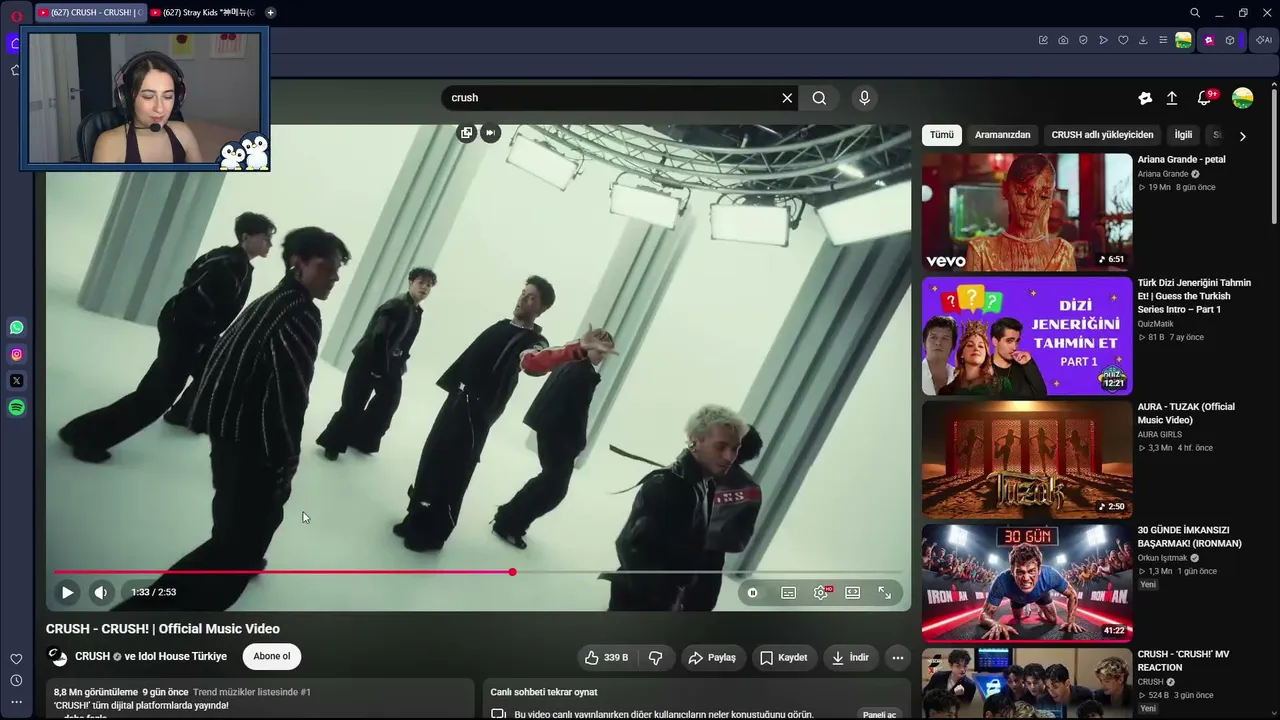This screenshot has width=1280, height=720.
Task: Toggle autoplay switch in video player
Action: click(753, 592)
